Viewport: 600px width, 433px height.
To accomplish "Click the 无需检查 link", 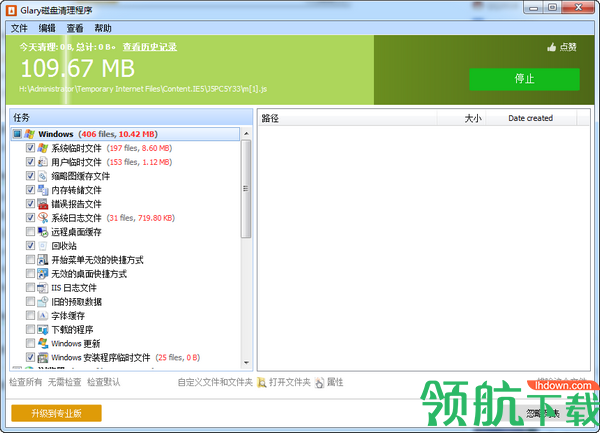I will 64,382.
